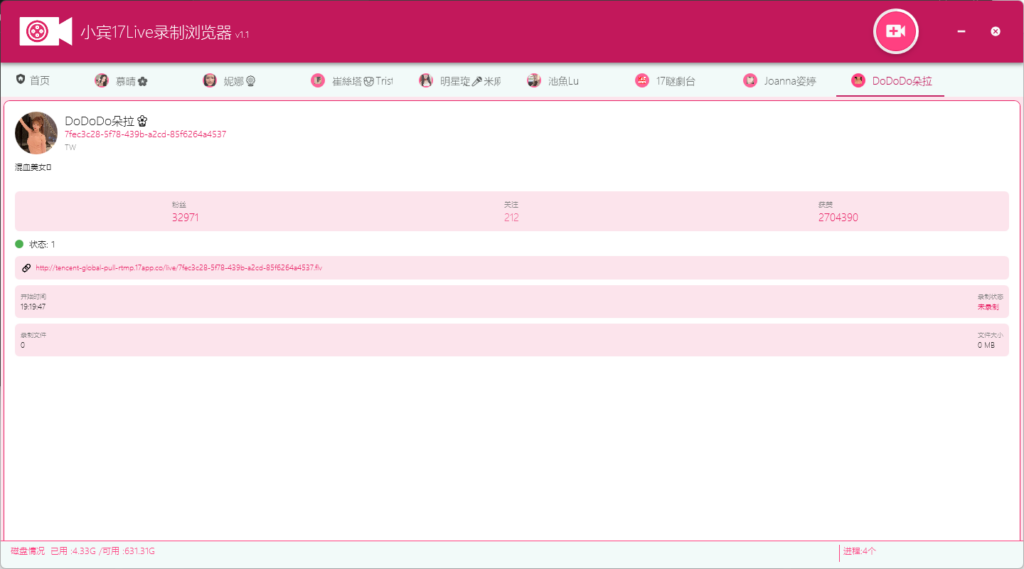The height and width of the screenshot is (569, 1024).
Task: Open DoDoDo朵拉's profile picture
Action: (x=36, y=132)
